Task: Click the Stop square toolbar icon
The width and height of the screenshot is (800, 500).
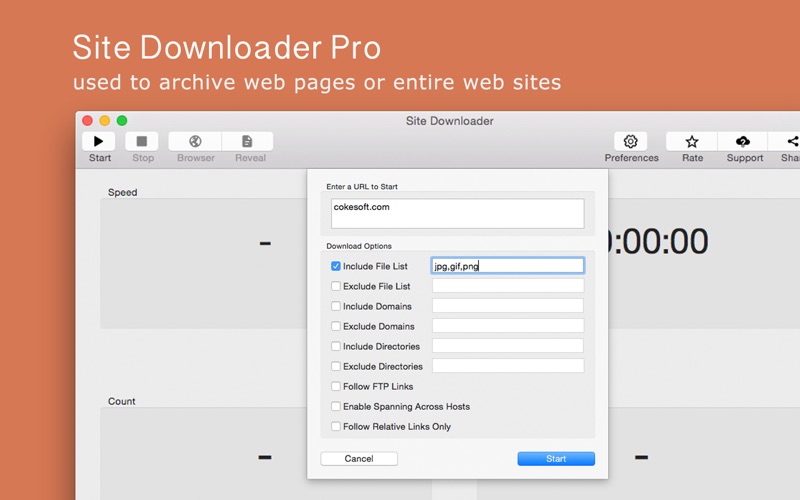Action: 142,141
